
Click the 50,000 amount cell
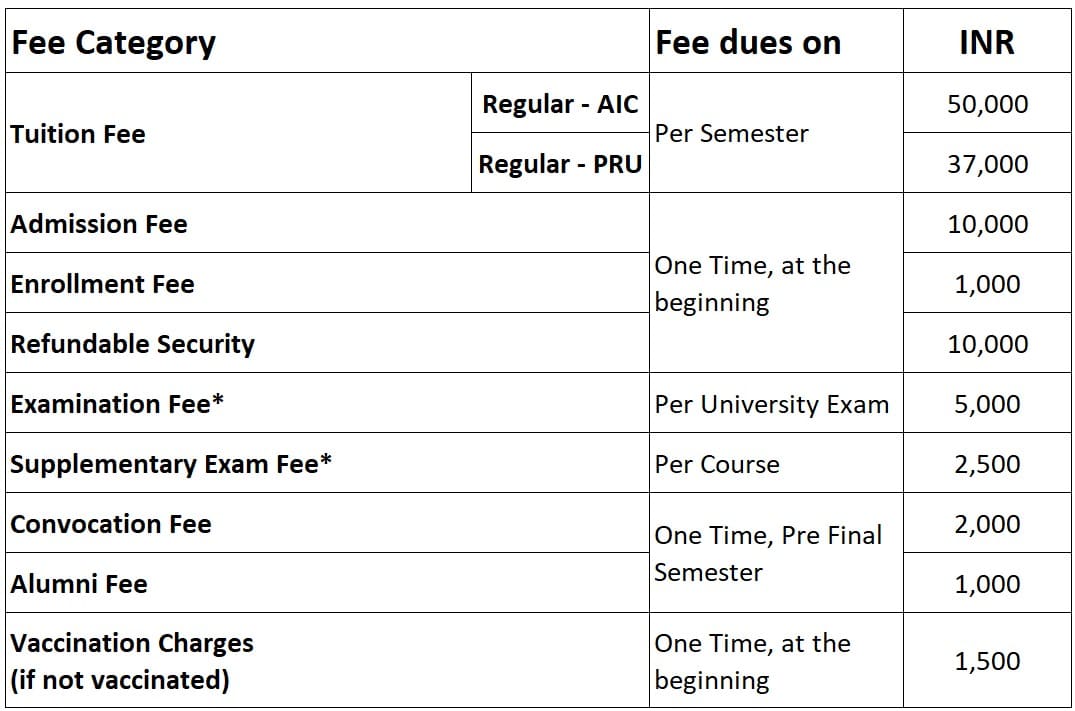[987, 103]
